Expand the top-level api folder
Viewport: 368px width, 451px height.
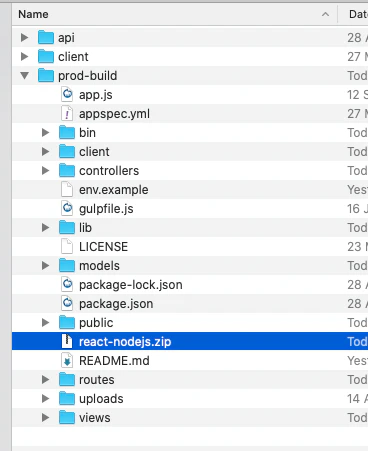coord(24,37)
